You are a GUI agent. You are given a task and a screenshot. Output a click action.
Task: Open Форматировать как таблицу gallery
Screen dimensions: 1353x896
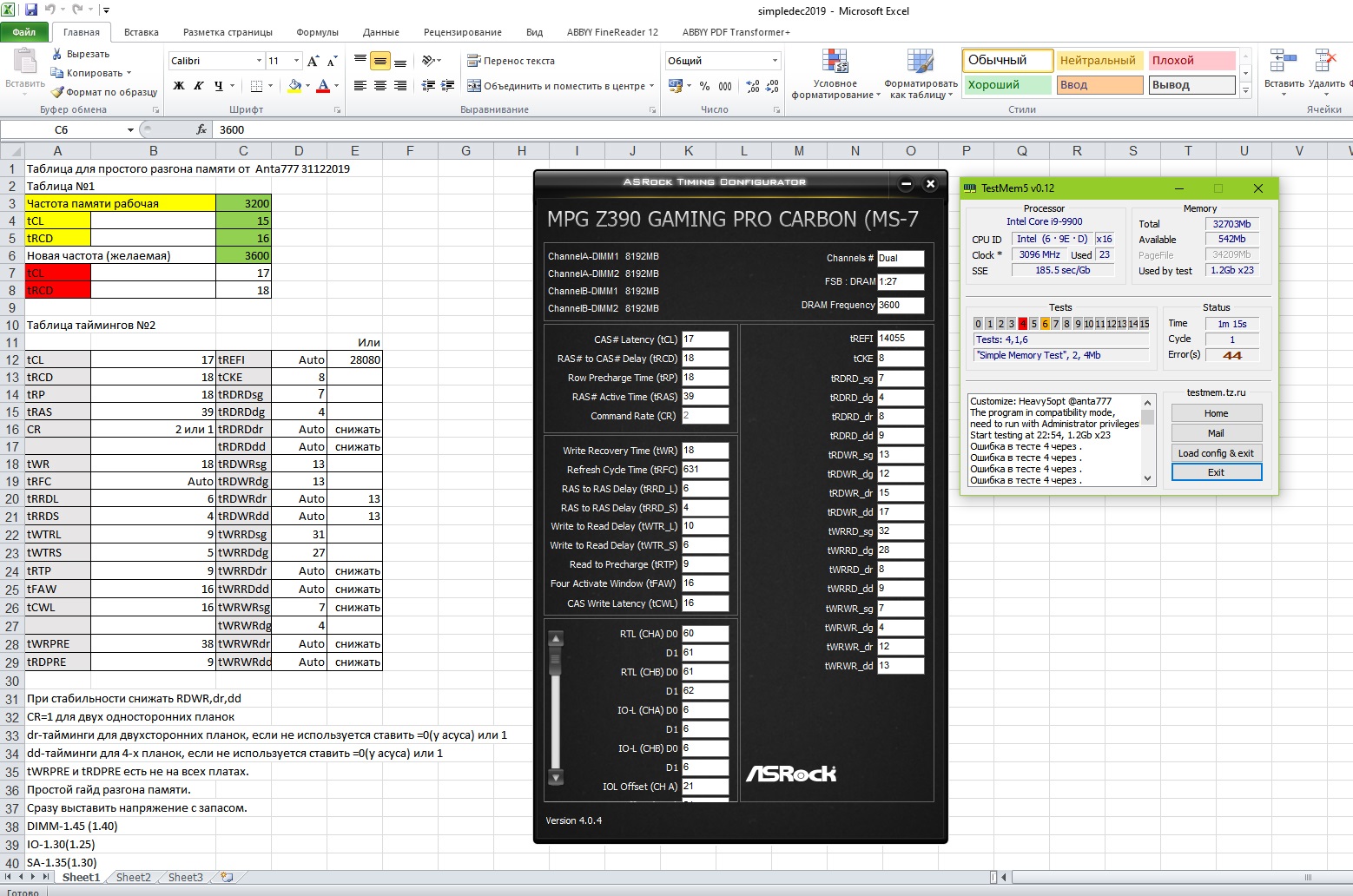921,74
